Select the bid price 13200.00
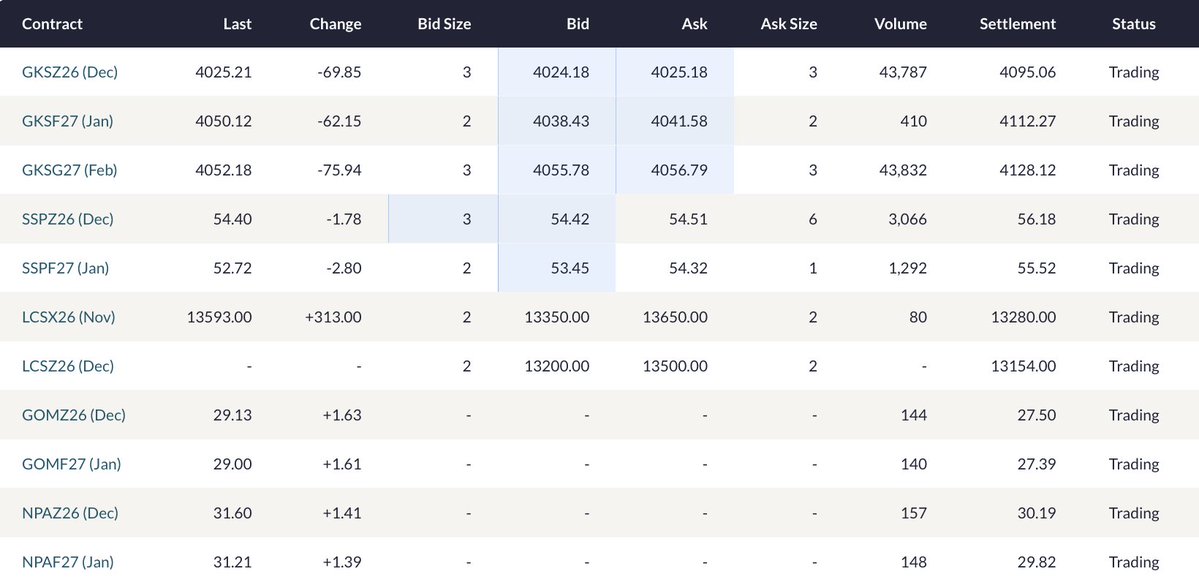The image size is (1199, 585). coord(557,366)
